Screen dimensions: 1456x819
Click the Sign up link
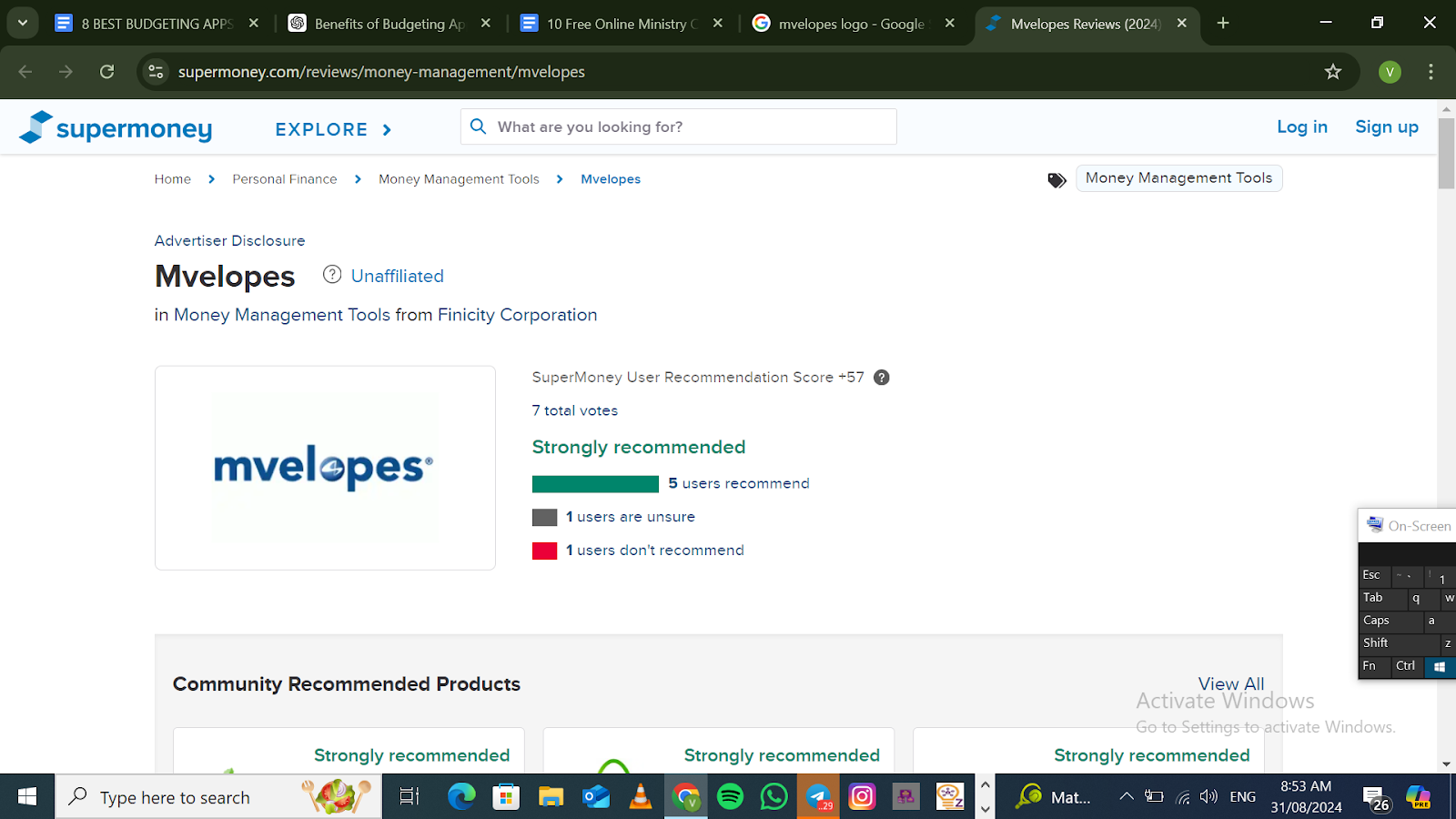point(1387,126)
